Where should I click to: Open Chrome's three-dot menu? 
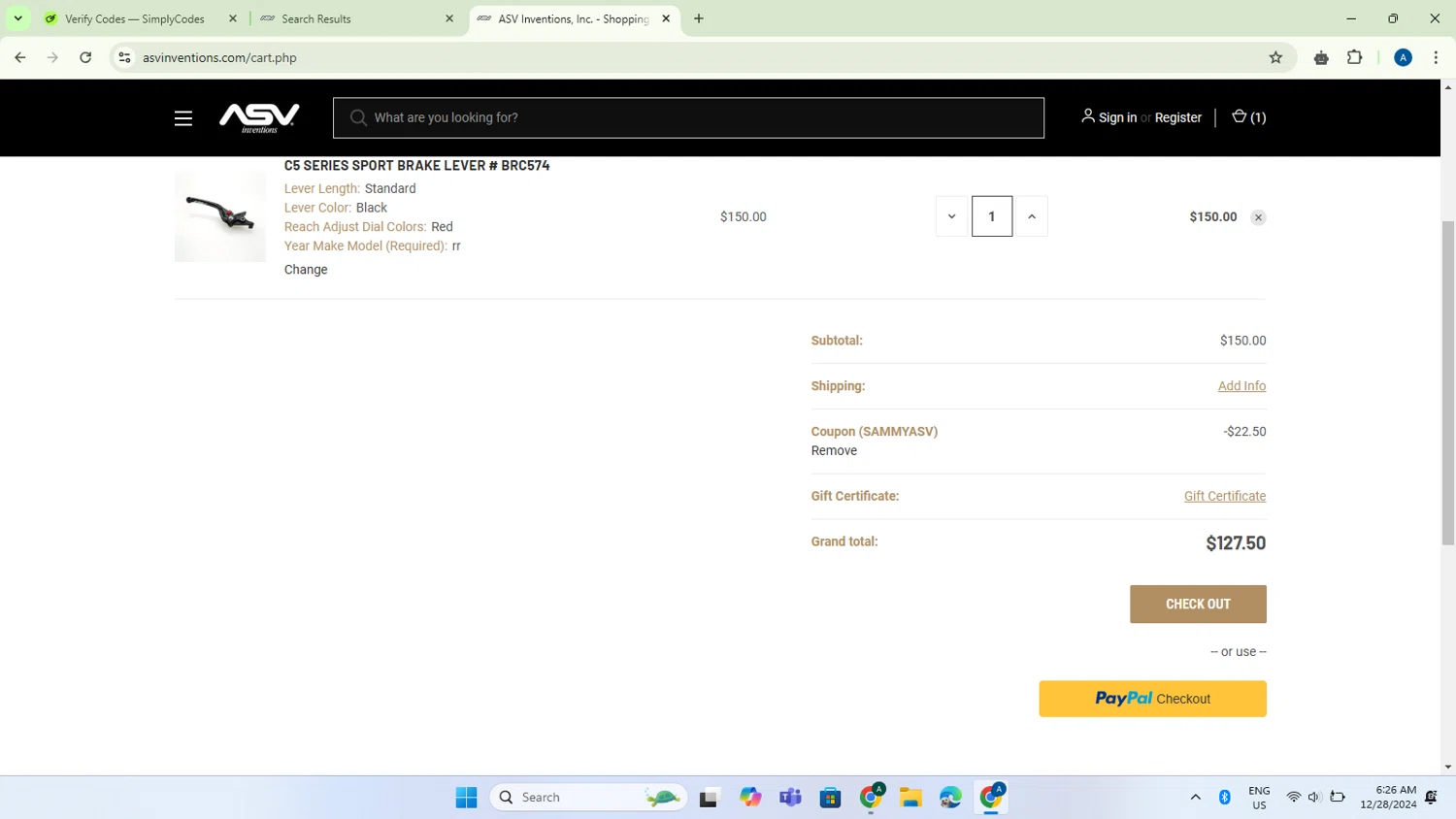pos(1436,57)
